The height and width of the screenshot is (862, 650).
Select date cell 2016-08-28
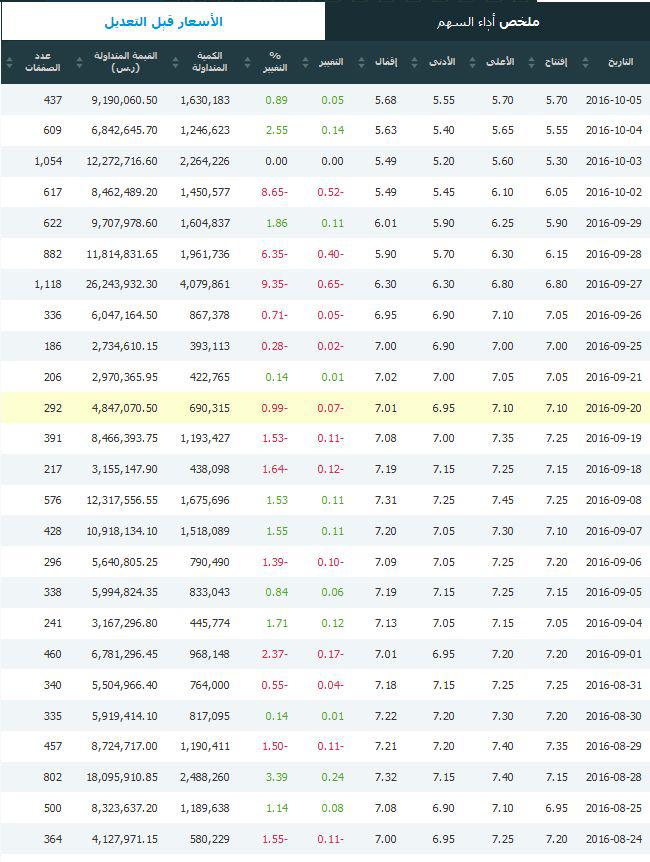point(614,777)
